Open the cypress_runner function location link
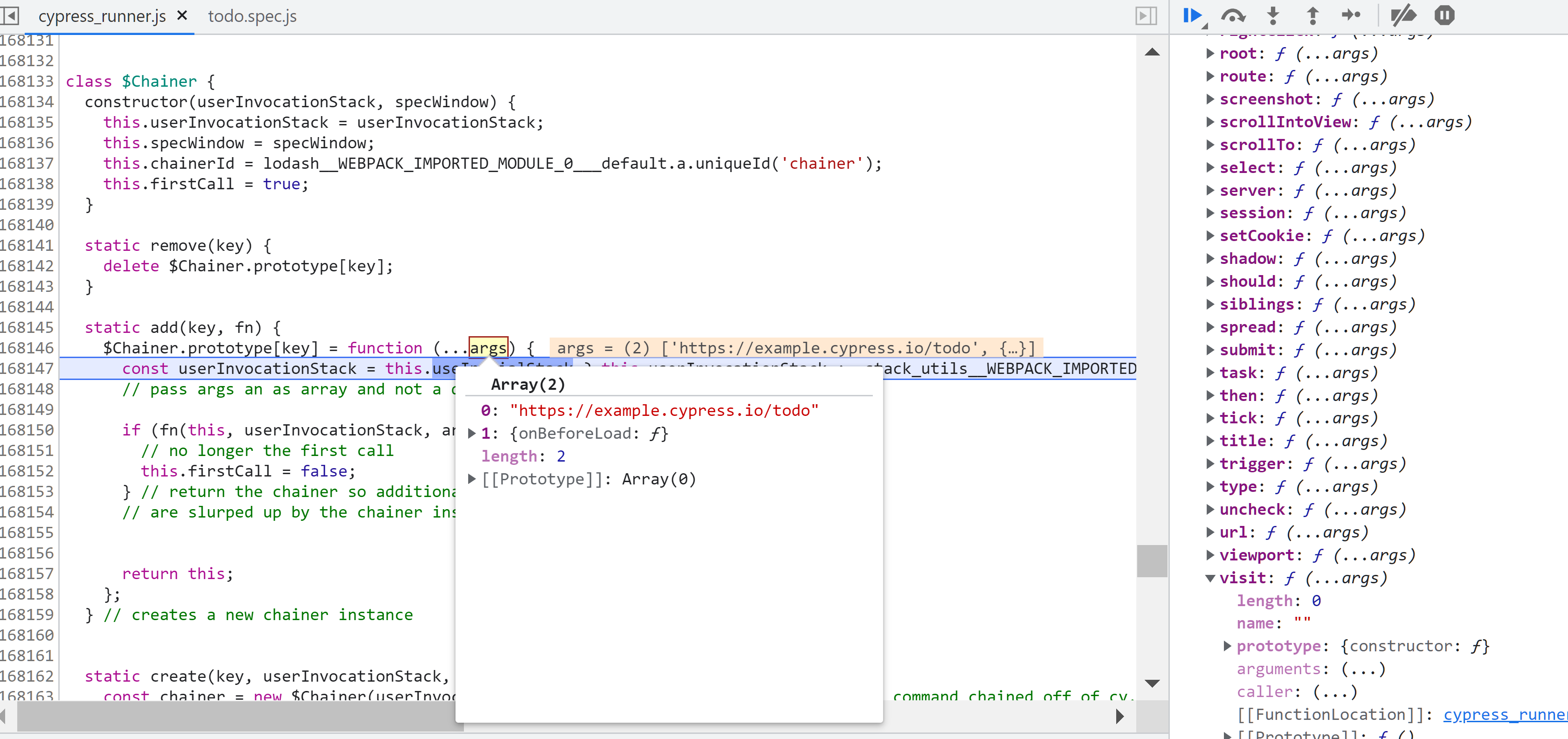Viewport: 1568px width, 739px height. click(x=1504, y=715)
